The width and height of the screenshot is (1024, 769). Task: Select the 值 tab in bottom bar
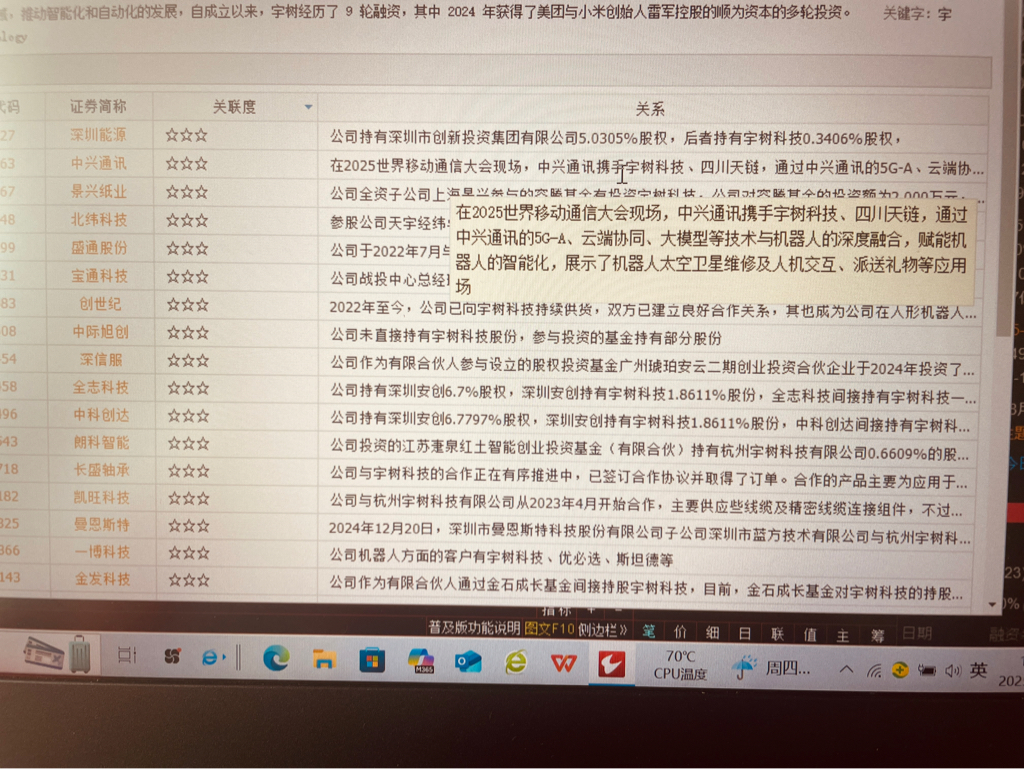coord(810,635)
